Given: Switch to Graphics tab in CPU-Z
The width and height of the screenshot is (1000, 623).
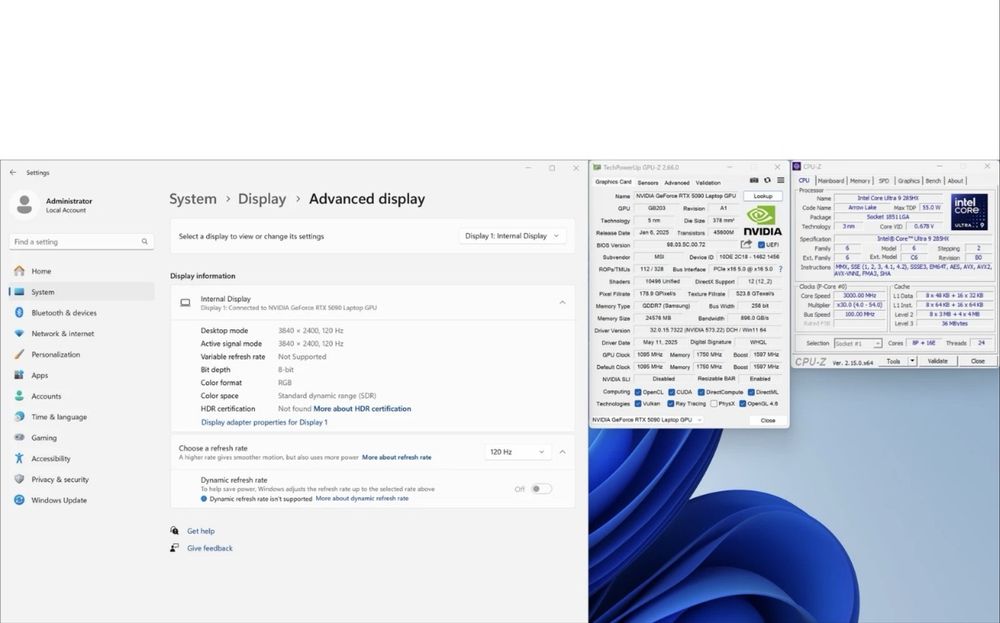Looking at the screenshot, I should point(908,180).
